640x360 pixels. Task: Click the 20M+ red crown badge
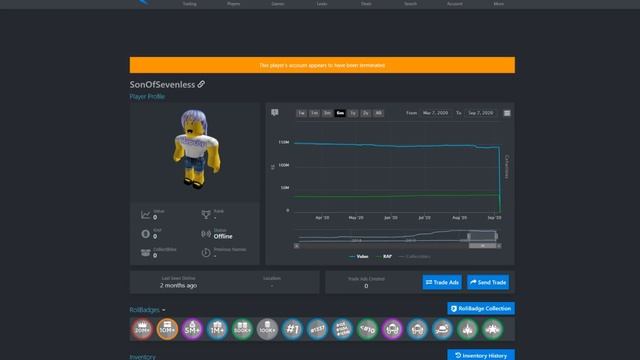tap(142, 329)
